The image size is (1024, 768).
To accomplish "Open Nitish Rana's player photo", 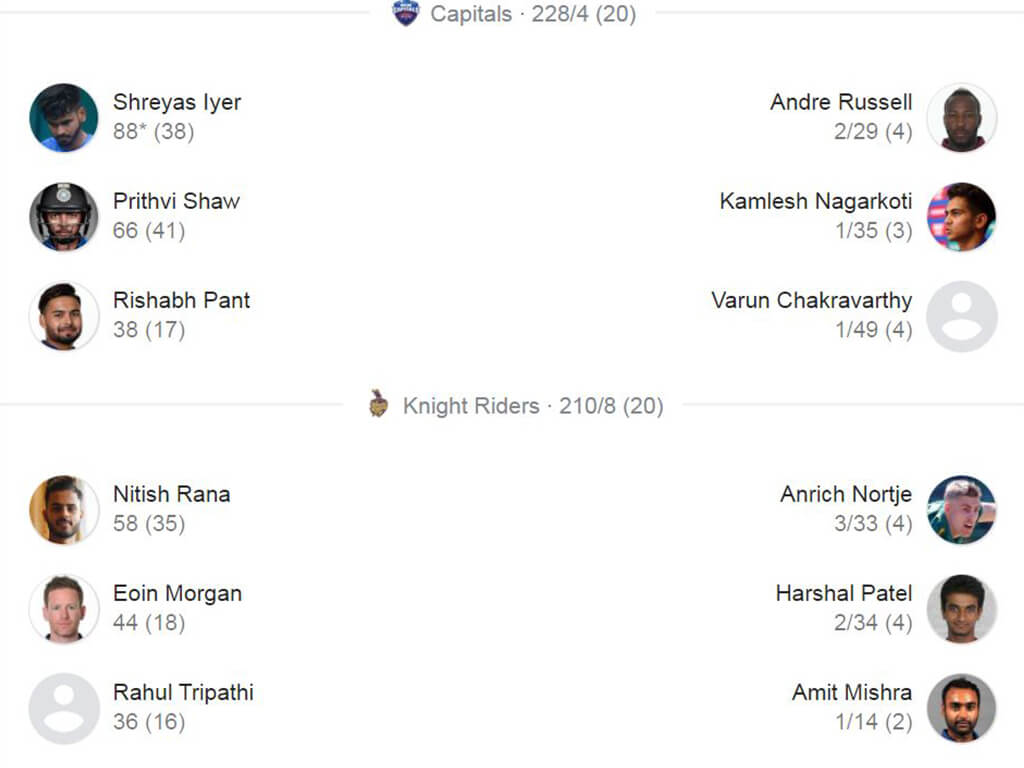I will coord(64,509).
